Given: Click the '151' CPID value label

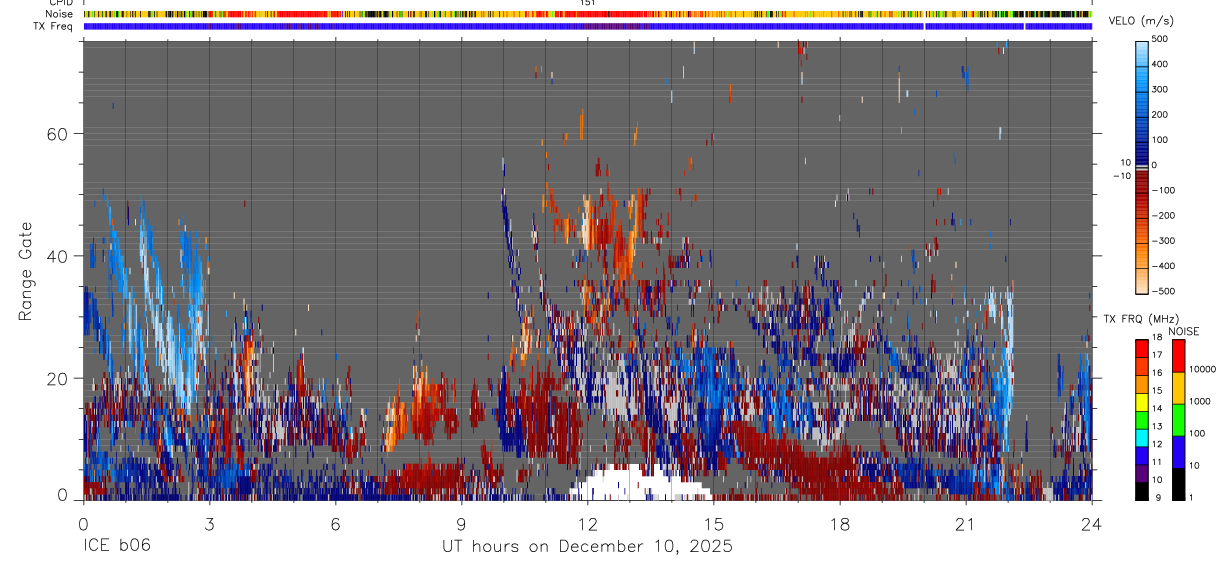Looking at the screenshot, I should [x=588, y=3].
